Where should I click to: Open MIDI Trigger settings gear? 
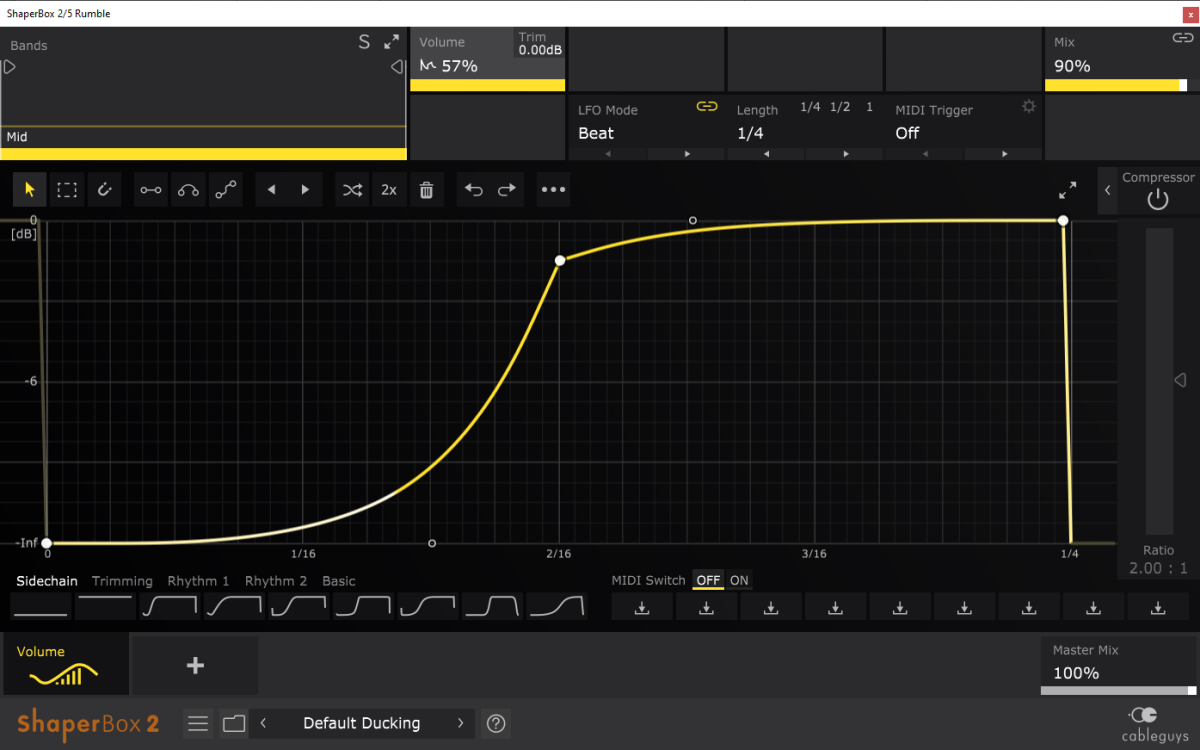tap(1028, 107)
